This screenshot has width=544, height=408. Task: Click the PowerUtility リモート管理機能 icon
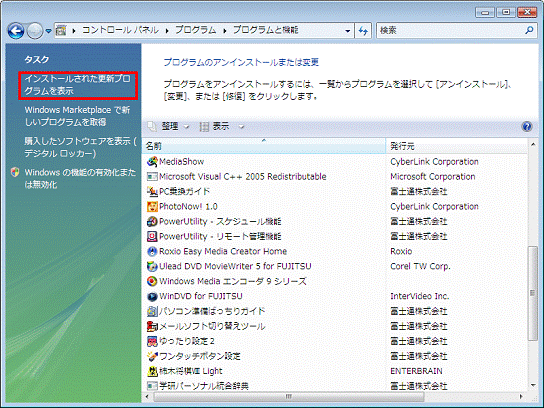[152, 236]
